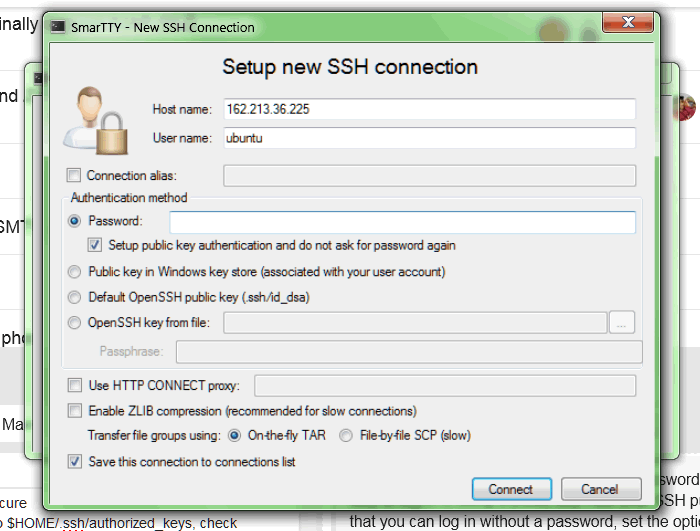Open the key file browse (...) button
Image resolution: width=700 pixels, height=531 pixels.
pos(621,322)
